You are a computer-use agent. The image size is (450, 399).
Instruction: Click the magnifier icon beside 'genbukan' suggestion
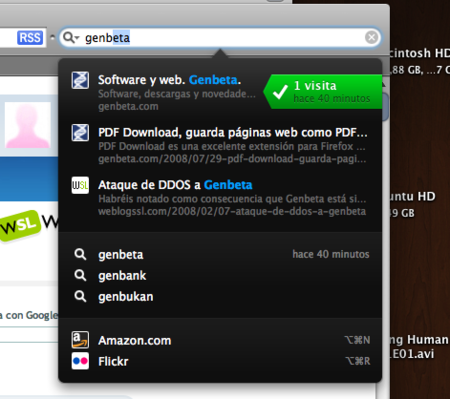[x=80, y=296]
